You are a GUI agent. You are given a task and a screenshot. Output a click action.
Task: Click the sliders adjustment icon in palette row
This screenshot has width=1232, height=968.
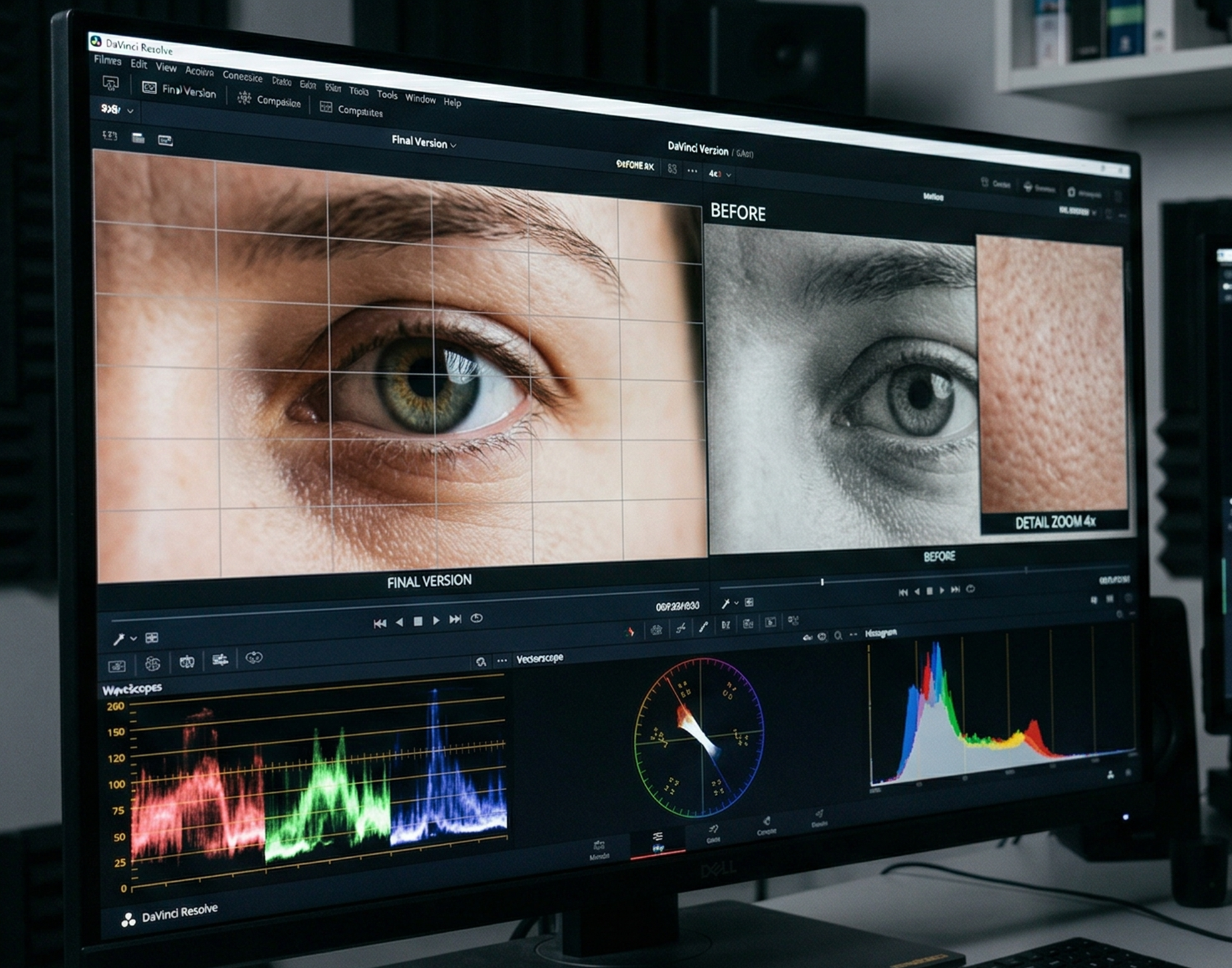tap(220, 659)
